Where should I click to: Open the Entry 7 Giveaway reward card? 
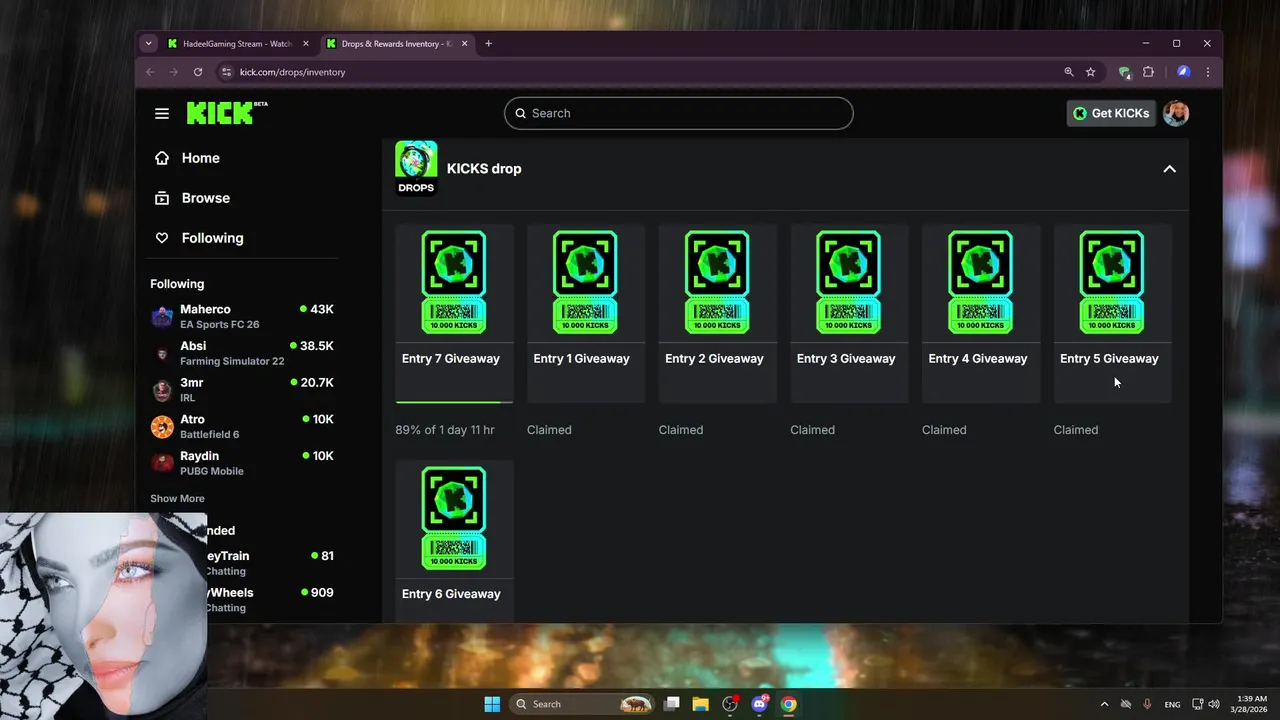pos(455,313)
